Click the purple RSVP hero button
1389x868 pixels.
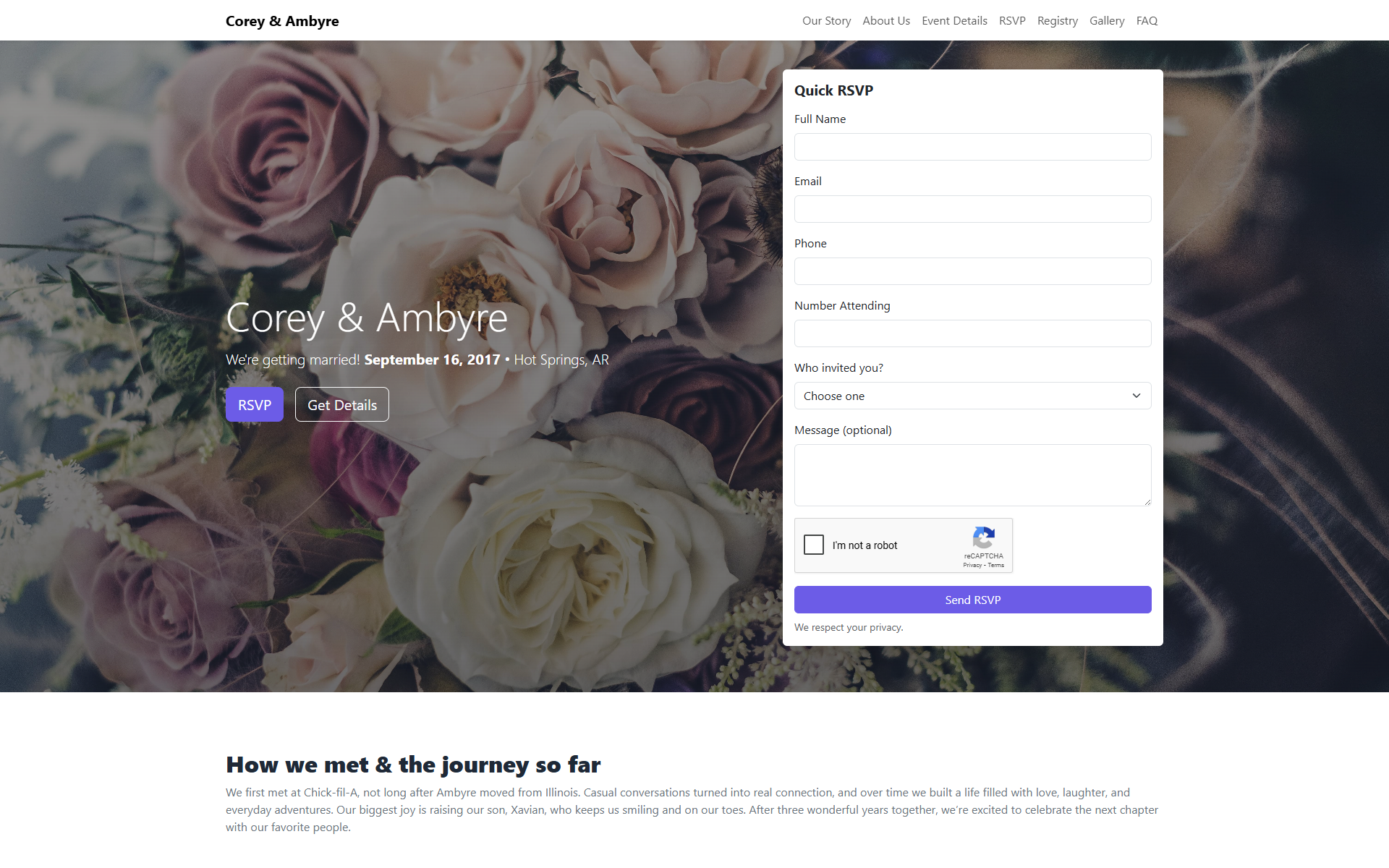(255, 404)
